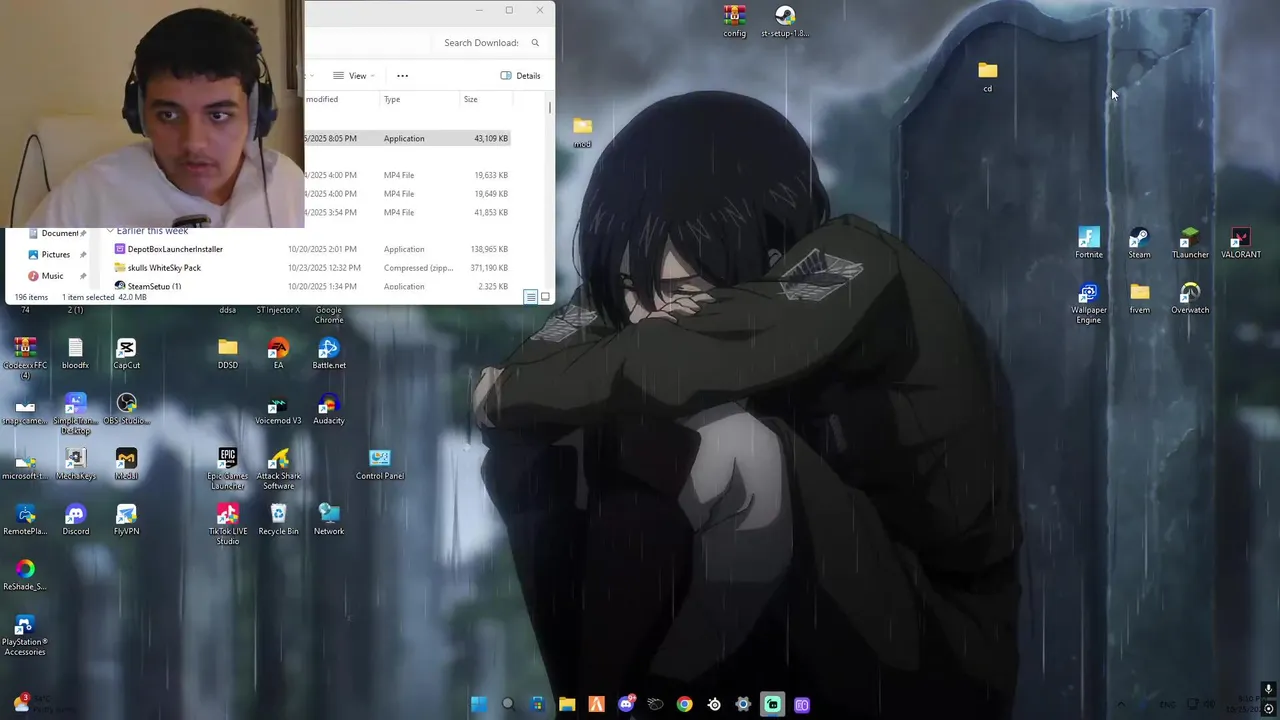The image size is (1280, 720).
Task: Launch Voicemod V3 shortcut
Action: (x=278, y=409)
